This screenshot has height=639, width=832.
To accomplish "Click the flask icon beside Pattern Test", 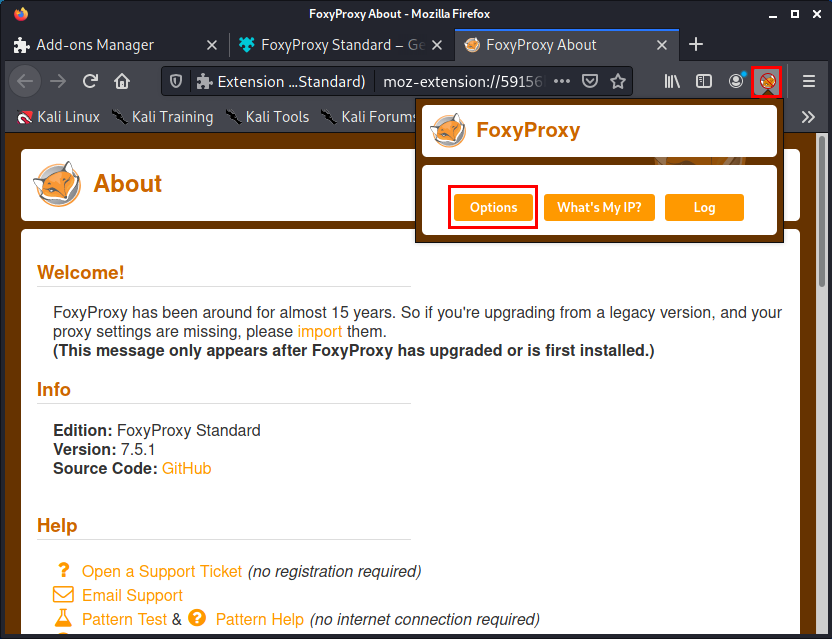I will click(63, 618).
